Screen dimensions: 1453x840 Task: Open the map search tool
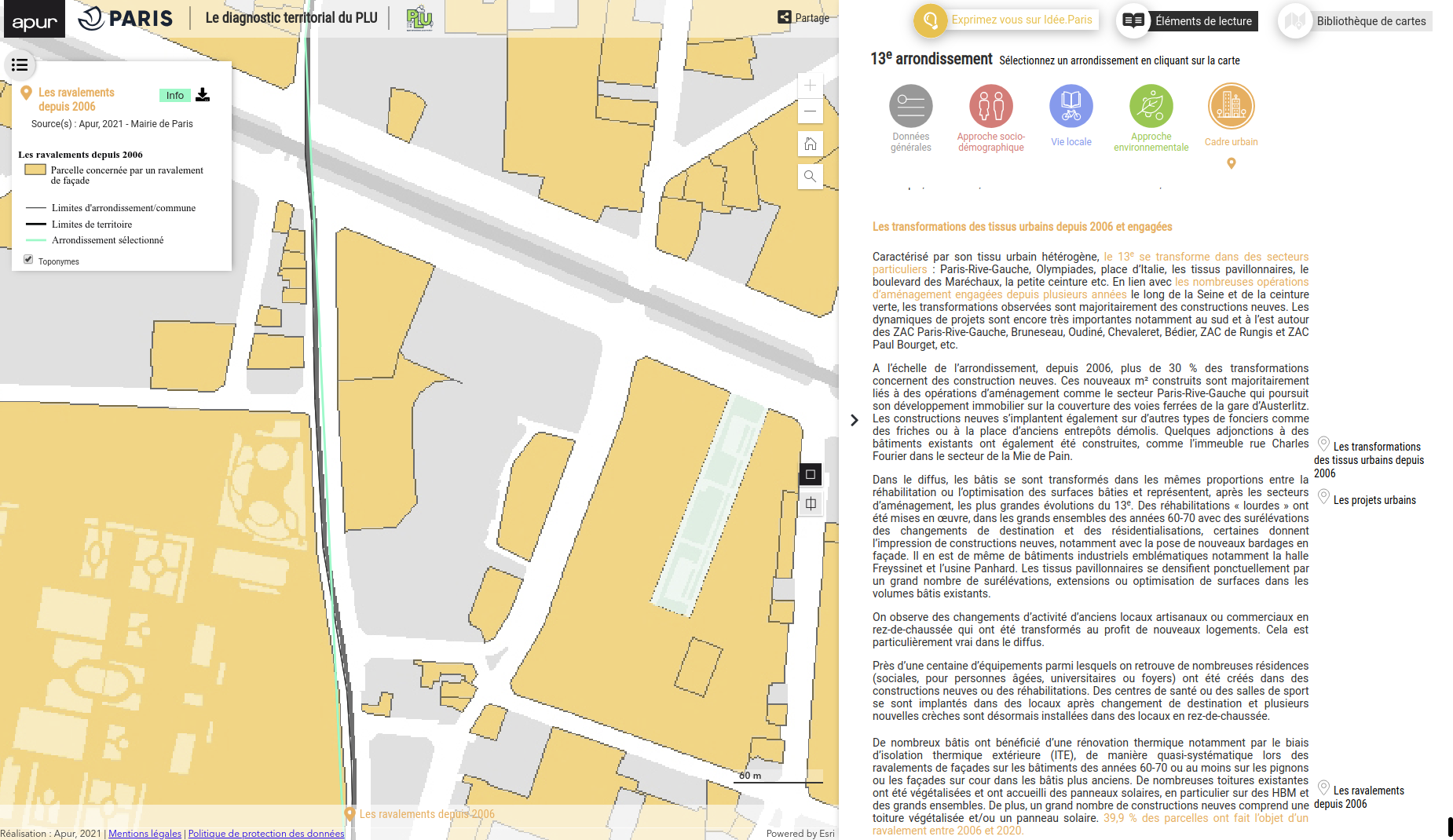[x=810, y=177]
